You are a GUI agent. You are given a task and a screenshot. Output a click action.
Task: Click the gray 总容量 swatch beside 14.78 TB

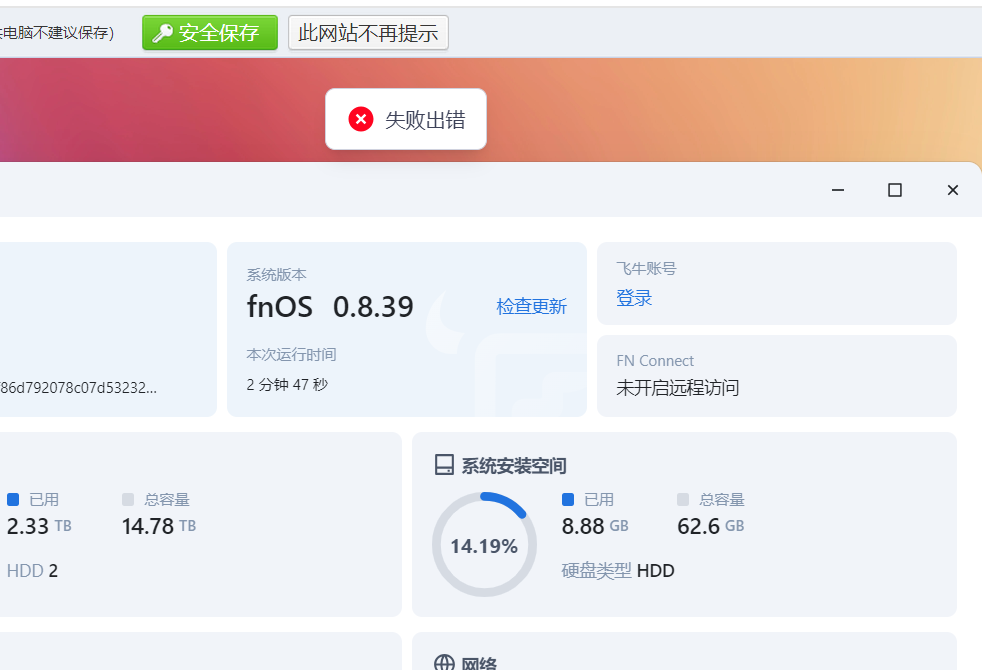coord(128,499)
